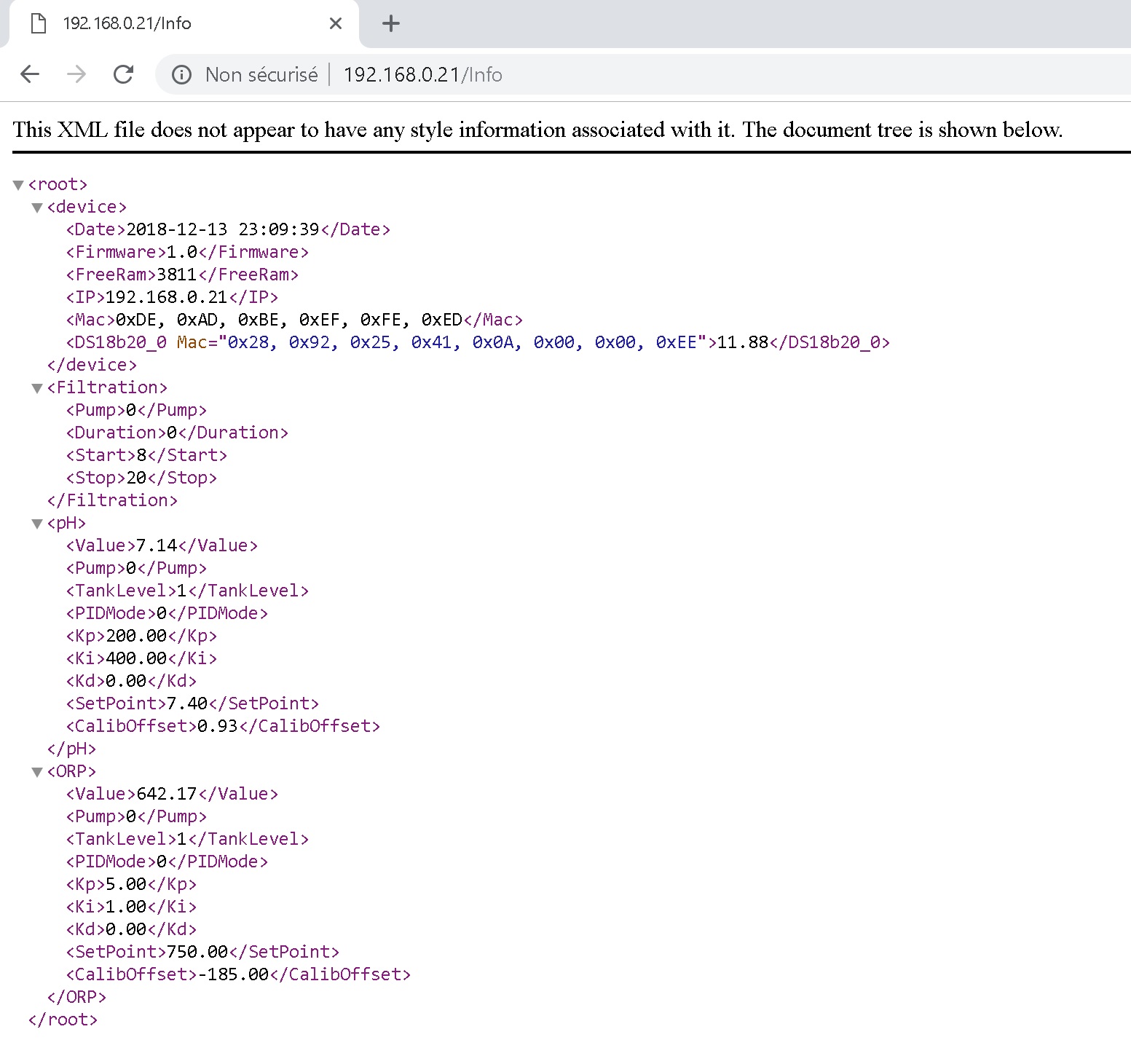Click the Stop 20 line
This screenshot has height=1064, width=1131.
click(141, 478)
